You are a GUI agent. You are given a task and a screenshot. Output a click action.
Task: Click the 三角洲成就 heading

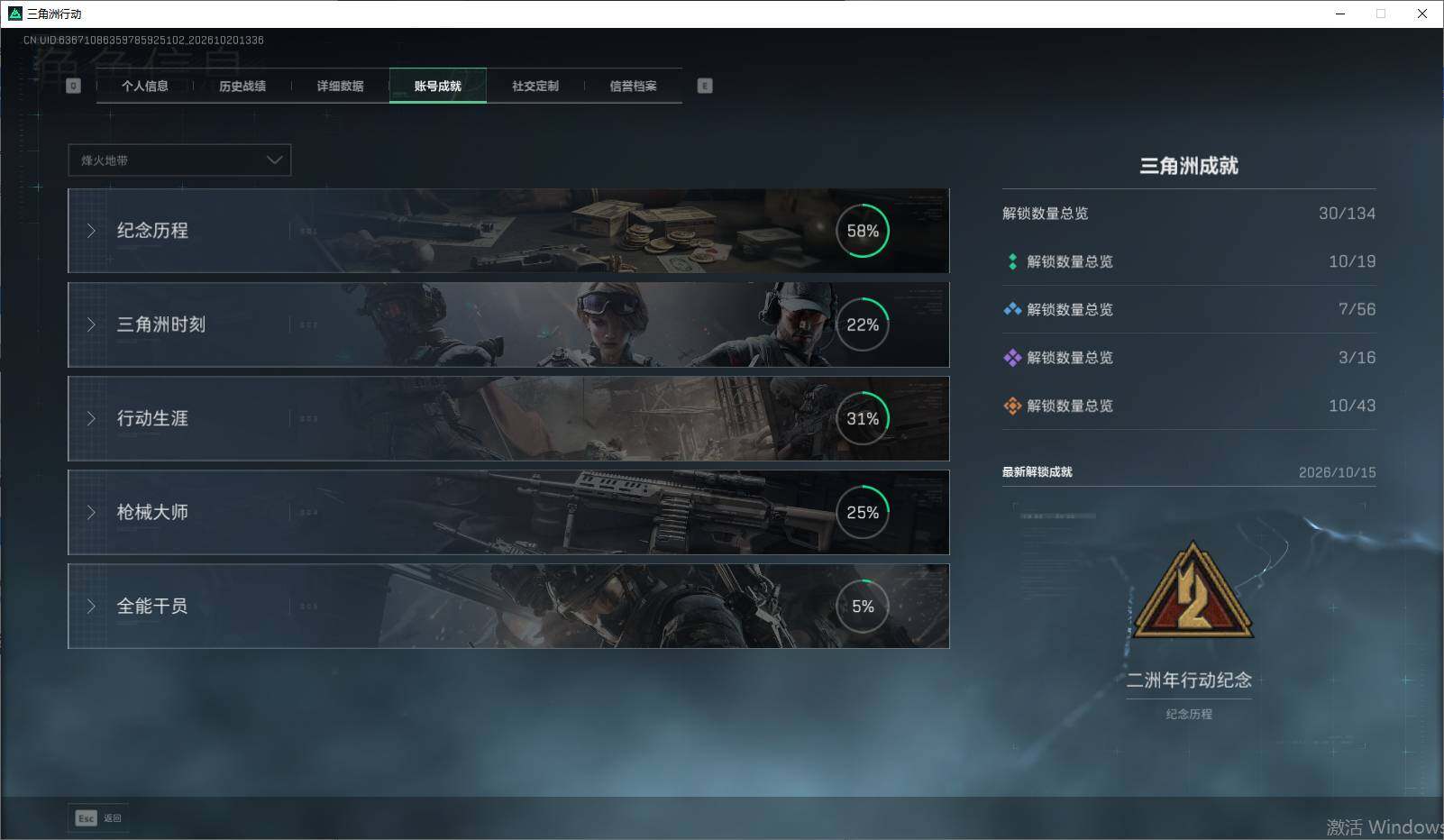1189,166
